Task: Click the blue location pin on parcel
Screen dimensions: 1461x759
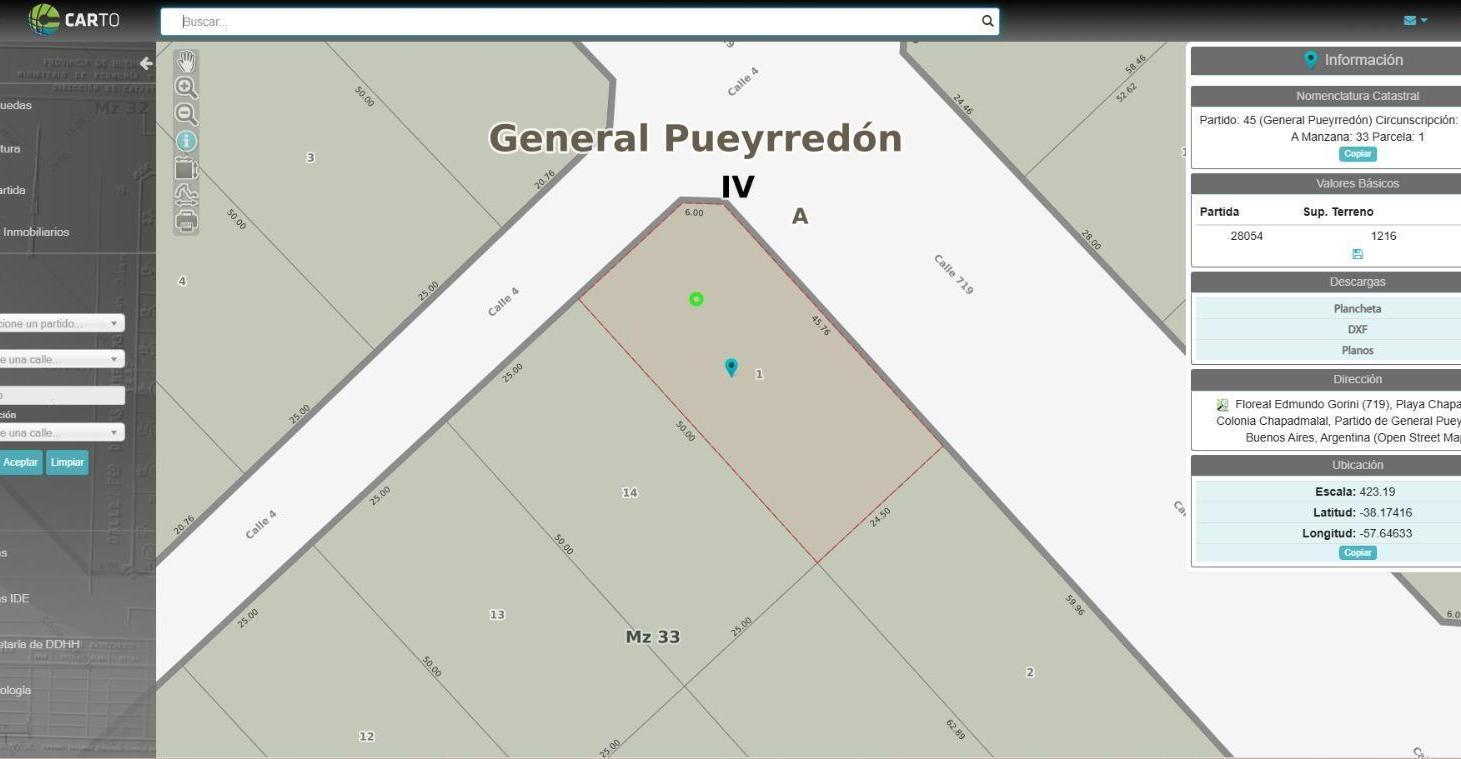Action: point(731,367)
